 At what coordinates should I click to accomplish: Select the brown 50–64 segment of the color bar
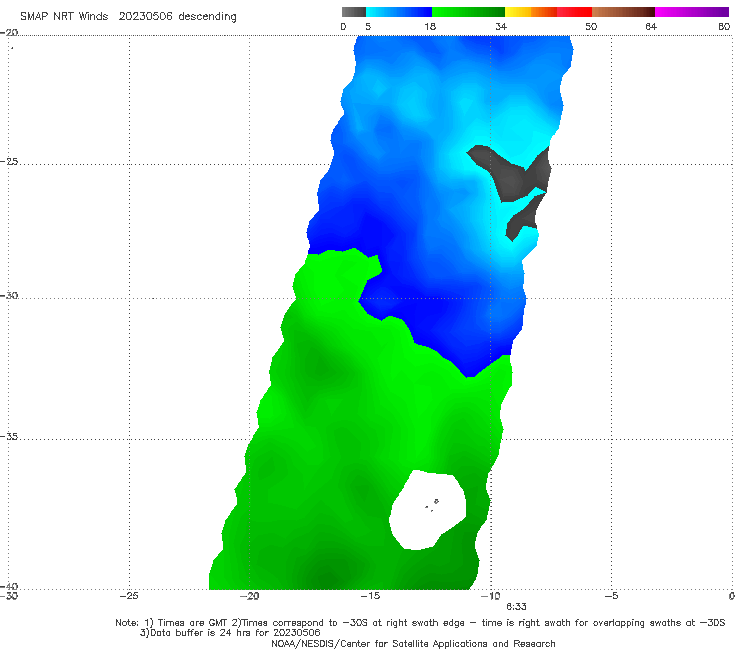point(623,12)
